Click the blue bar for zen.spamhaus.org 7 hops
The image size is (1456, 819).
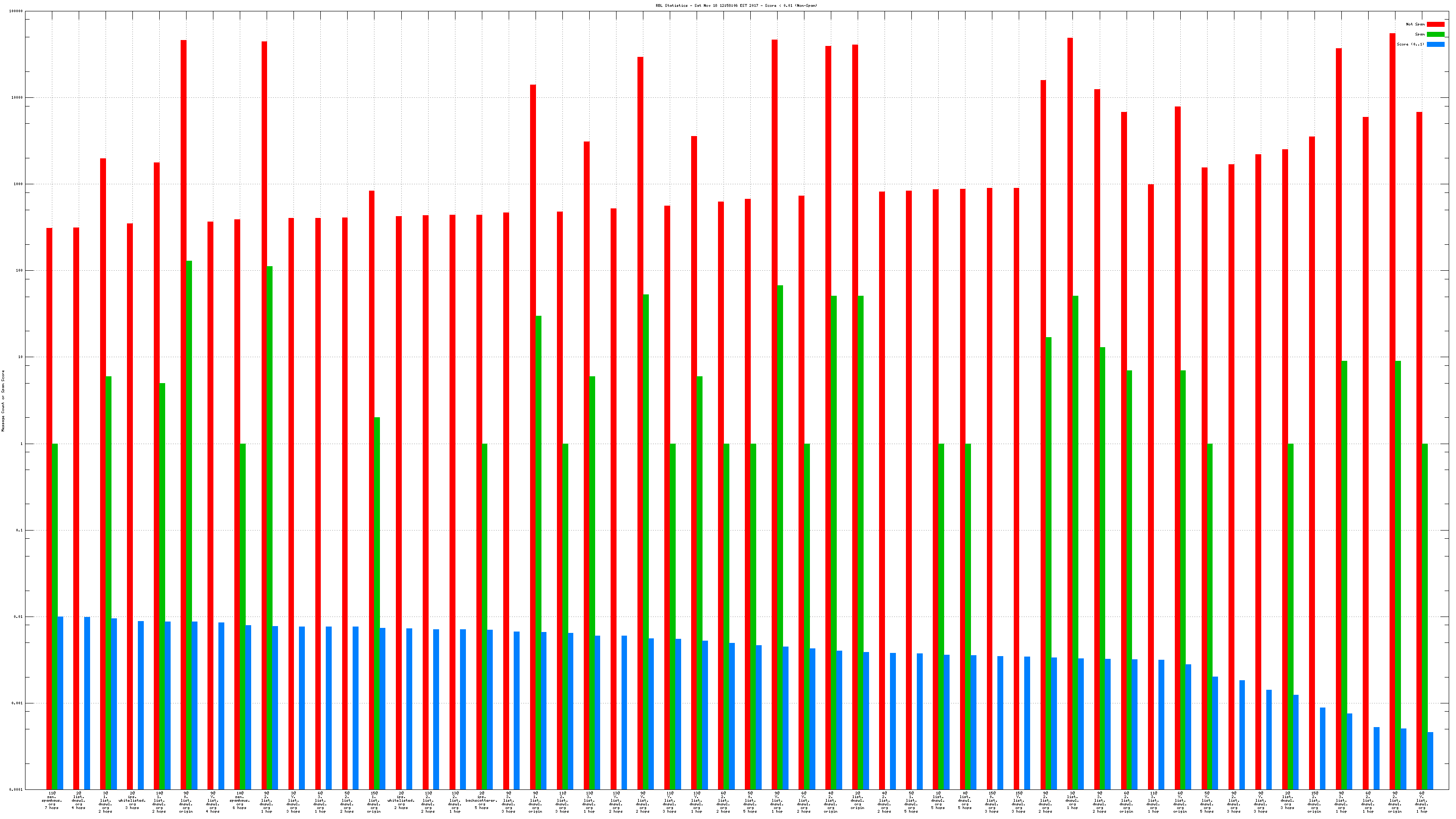click(61, 703)
